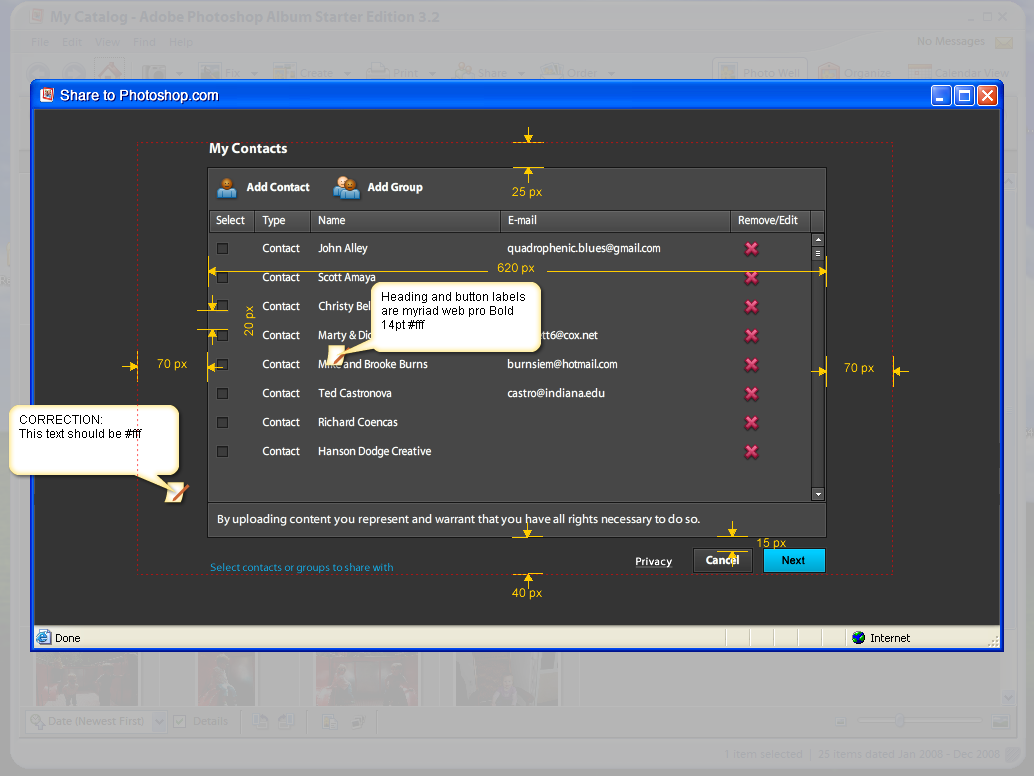Screen dimensions: 1034x777
Task: Click the Next button
Action: click(793, 561)
